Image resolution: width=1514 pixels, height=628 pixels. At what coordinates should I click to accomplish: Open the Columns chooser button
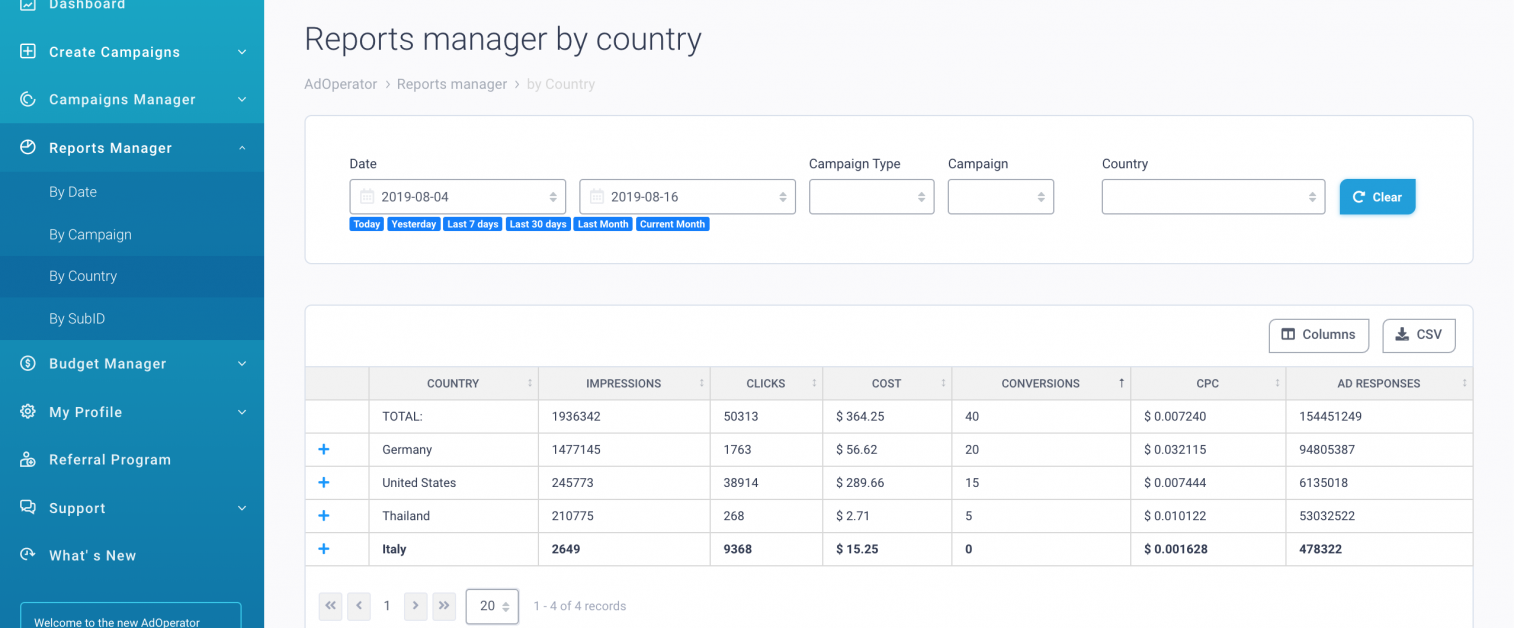1318,335
